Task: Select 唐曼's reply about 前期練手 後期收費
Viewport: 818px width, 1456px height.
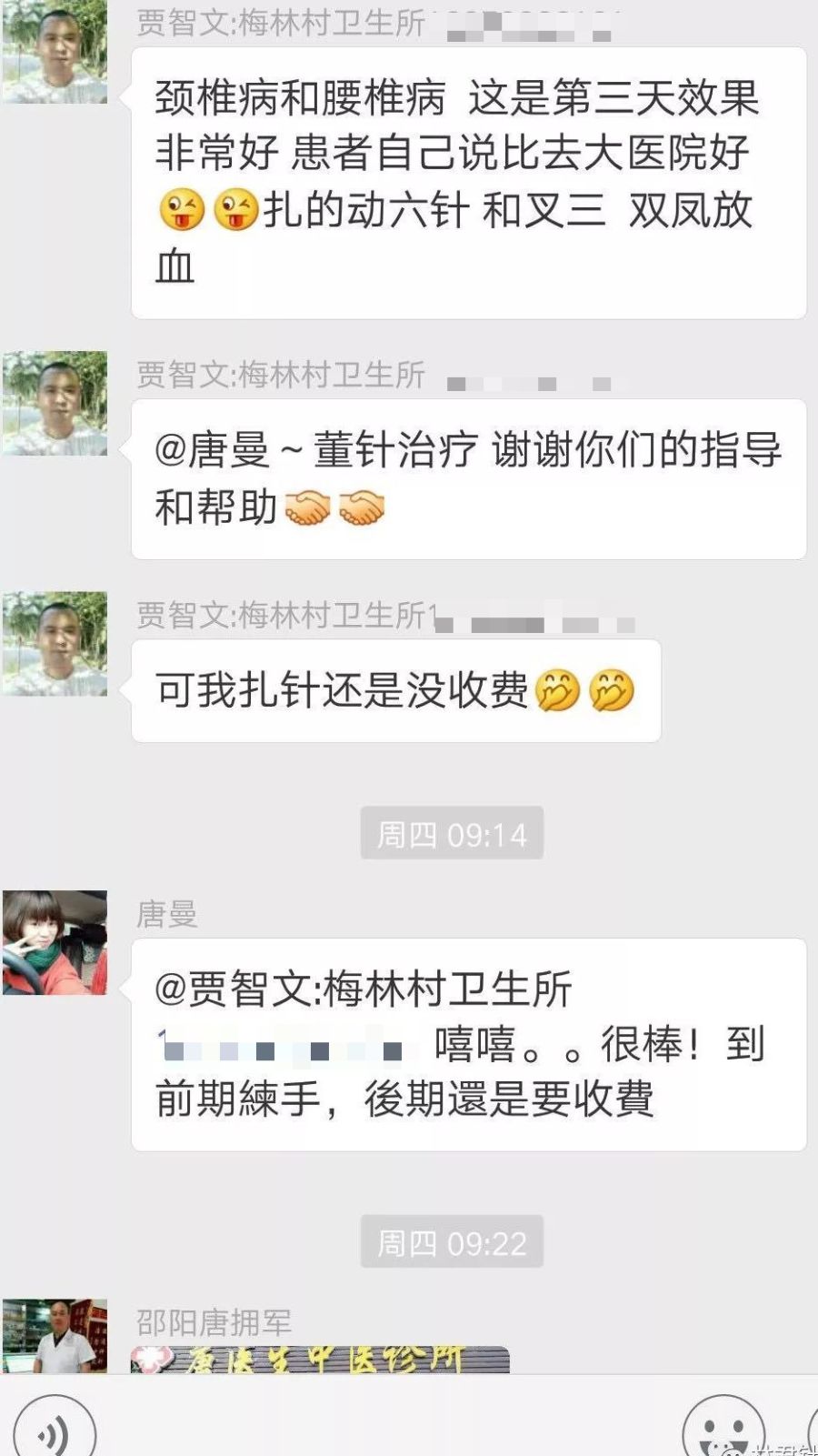Action: click(469, 1044)
